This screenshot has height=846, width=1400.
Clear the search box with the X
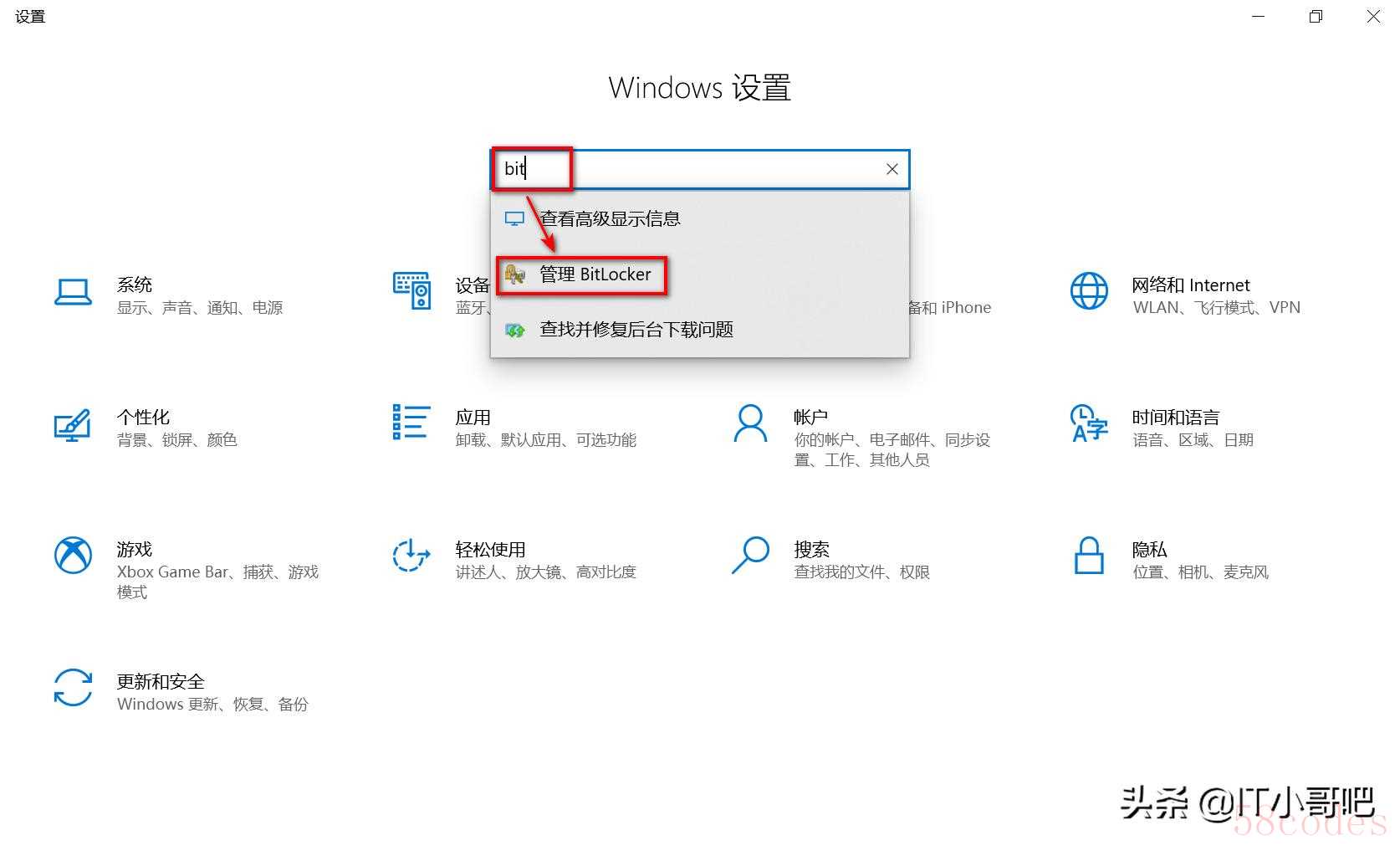click(892, 169)
